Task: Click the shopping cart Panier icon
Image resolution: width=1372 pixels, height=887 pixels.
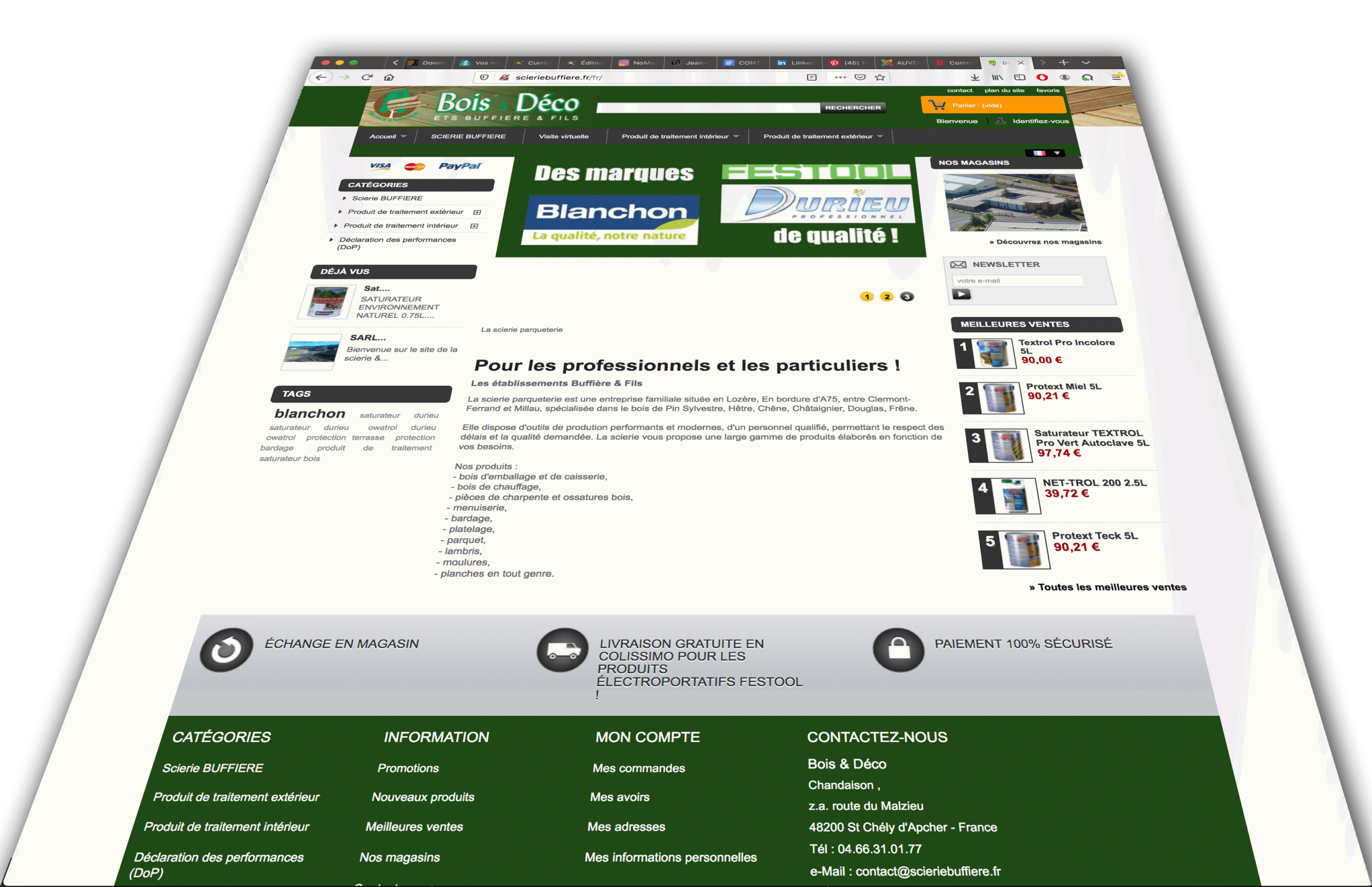Action: [937, 105]
